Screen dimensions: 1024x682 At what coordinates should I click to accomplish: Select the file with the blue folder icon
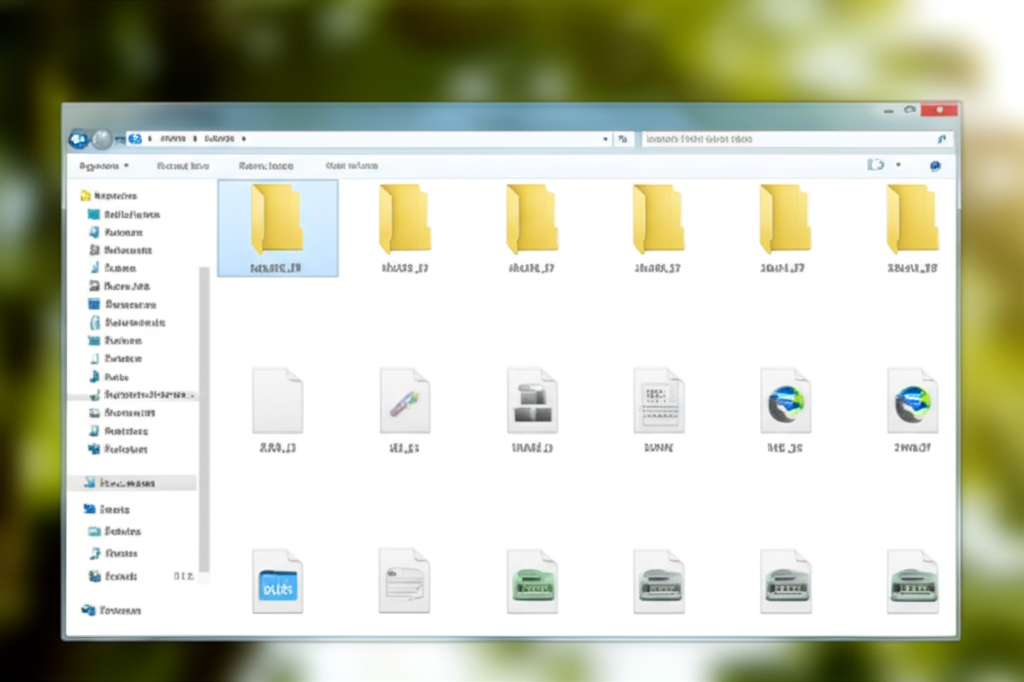pos(277,582)
